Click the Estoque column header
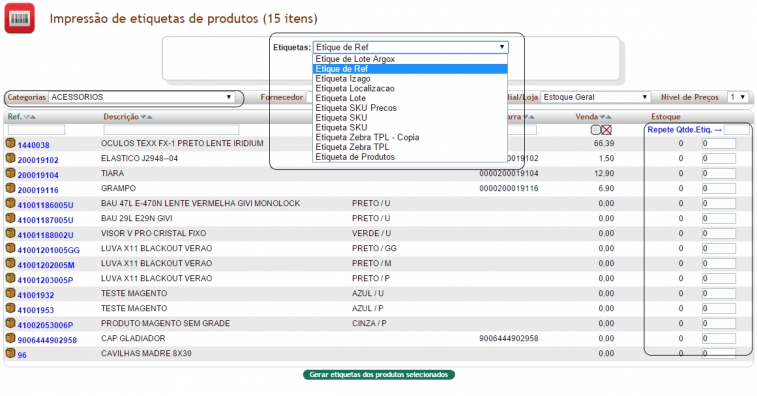The height and width of the screenshot is (396, 757). tap(666, 117)
